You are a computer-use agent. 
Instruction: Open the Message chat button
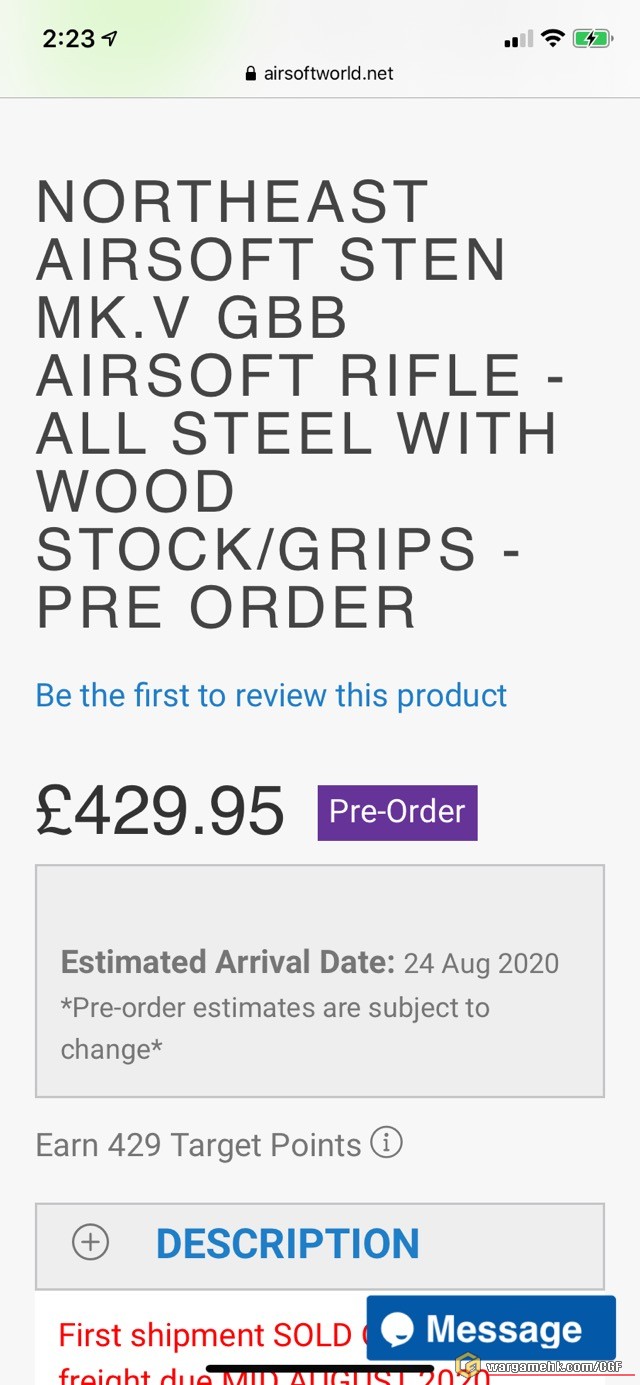point(490,1328)
